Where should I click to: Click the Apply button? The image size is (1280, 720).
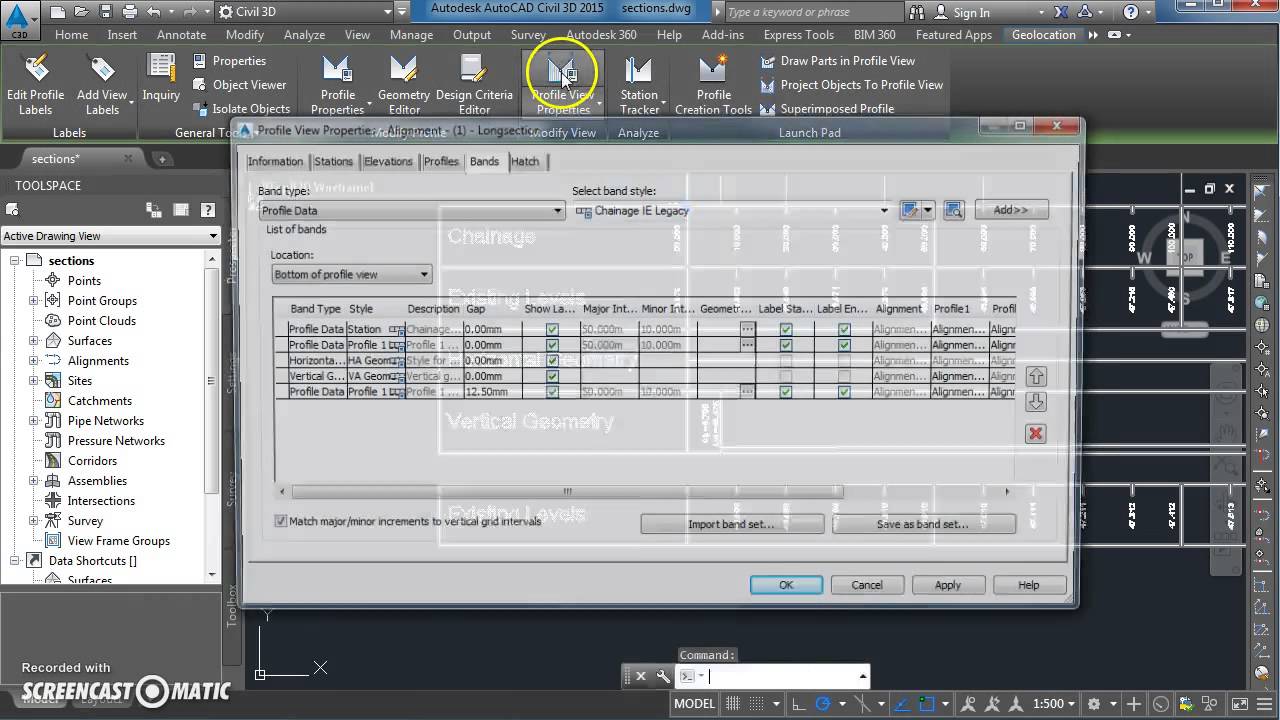coord(948,585)
